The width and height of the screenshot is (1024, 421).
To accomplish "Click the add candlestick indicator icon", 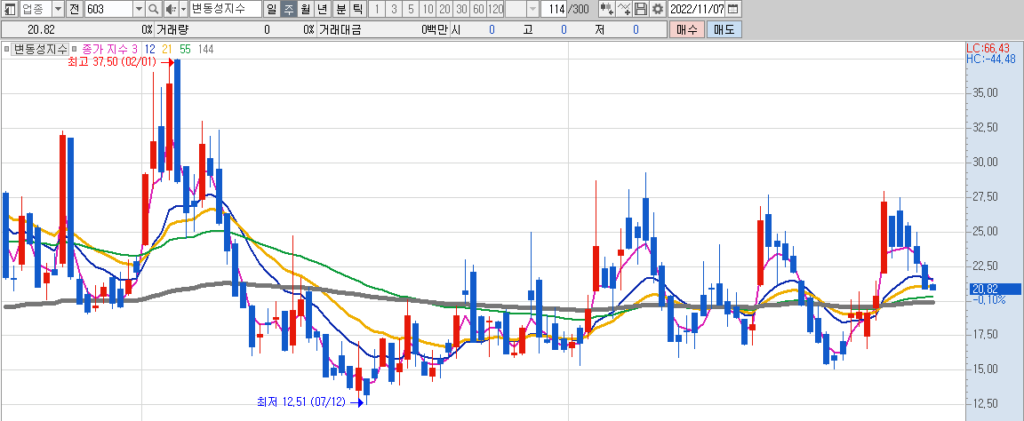I will point(605,9).
